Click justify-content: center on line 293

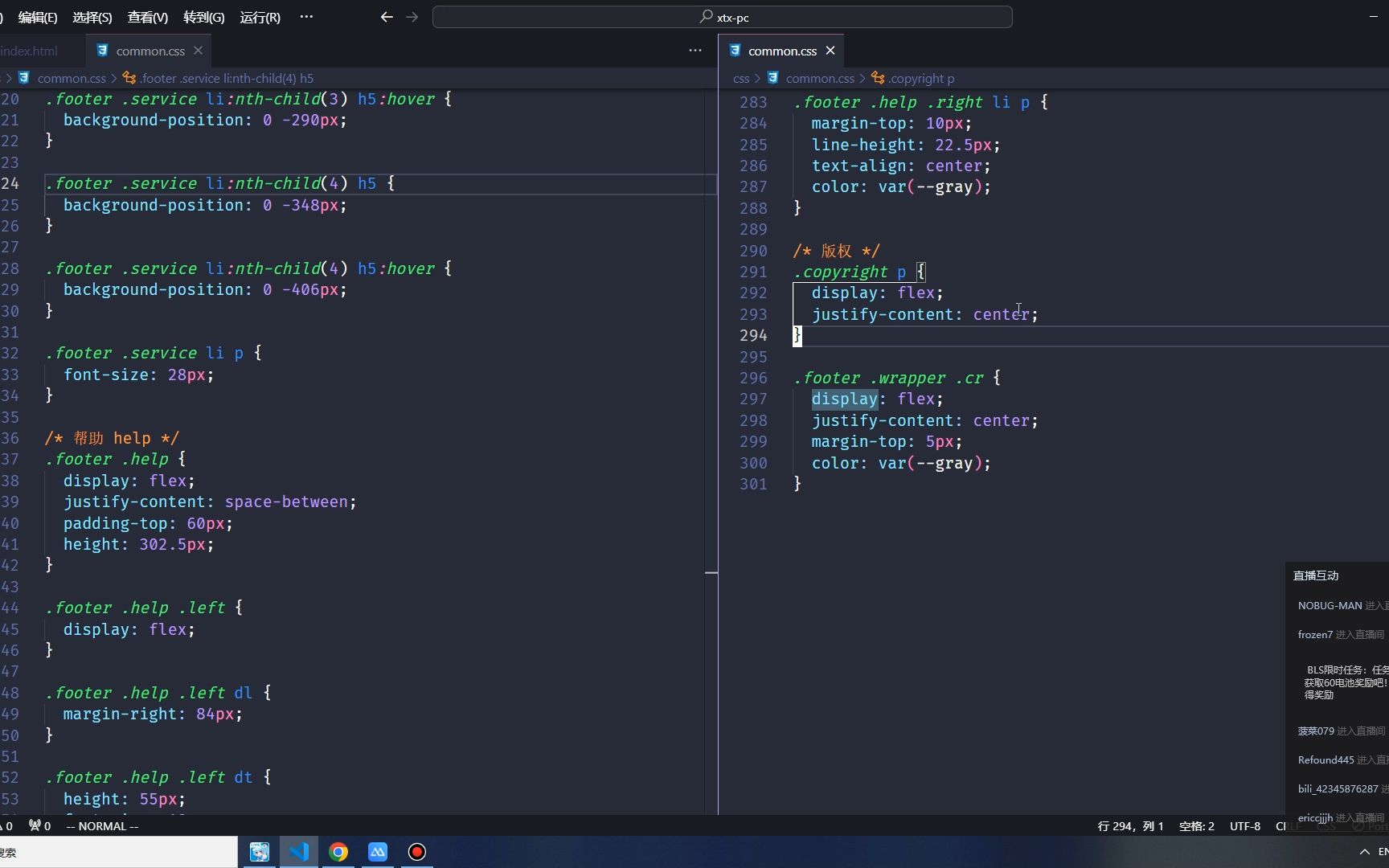(x=924, y=314)
